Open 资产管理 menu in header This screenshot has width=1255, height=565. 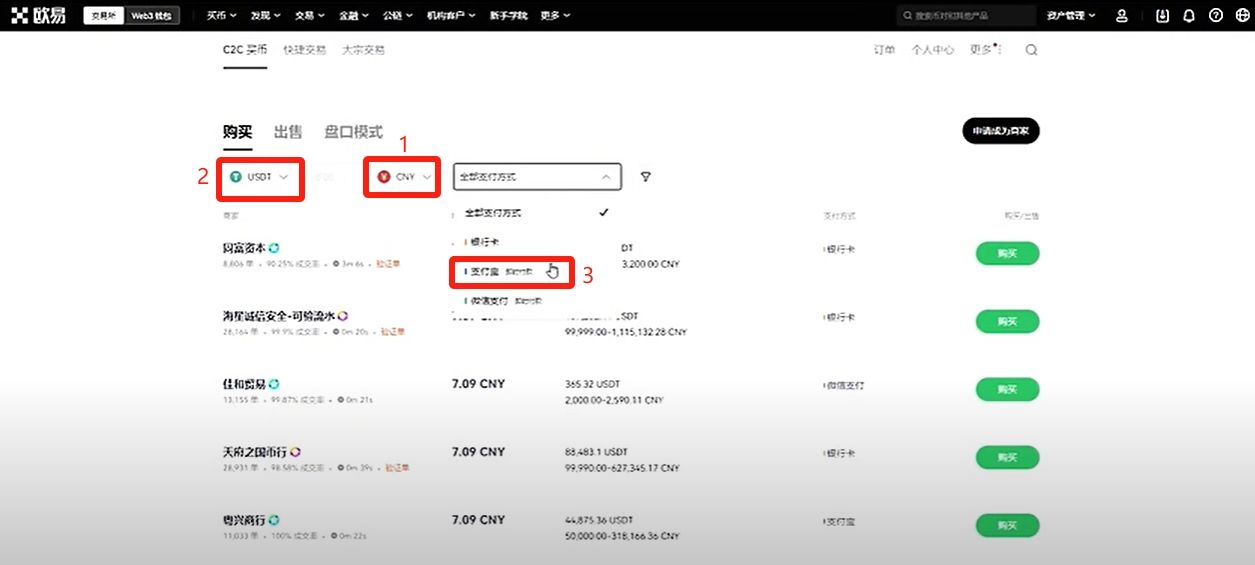pos(1070,16)
